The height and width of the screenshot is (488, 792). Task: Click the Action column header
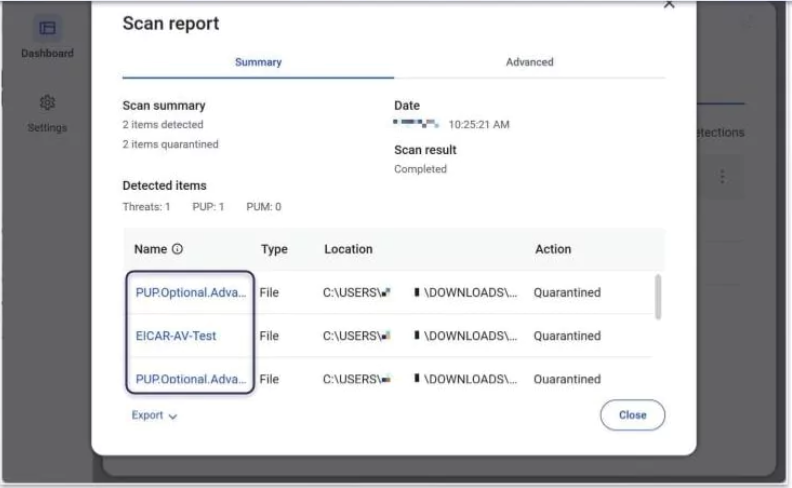click(x=553, y=249)
